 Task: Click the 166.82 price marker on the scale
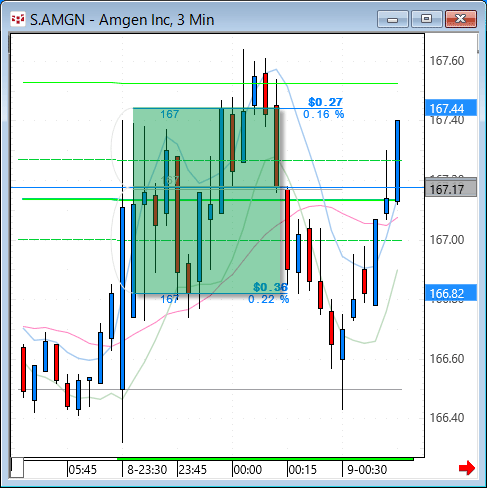[x=451, y=293]
